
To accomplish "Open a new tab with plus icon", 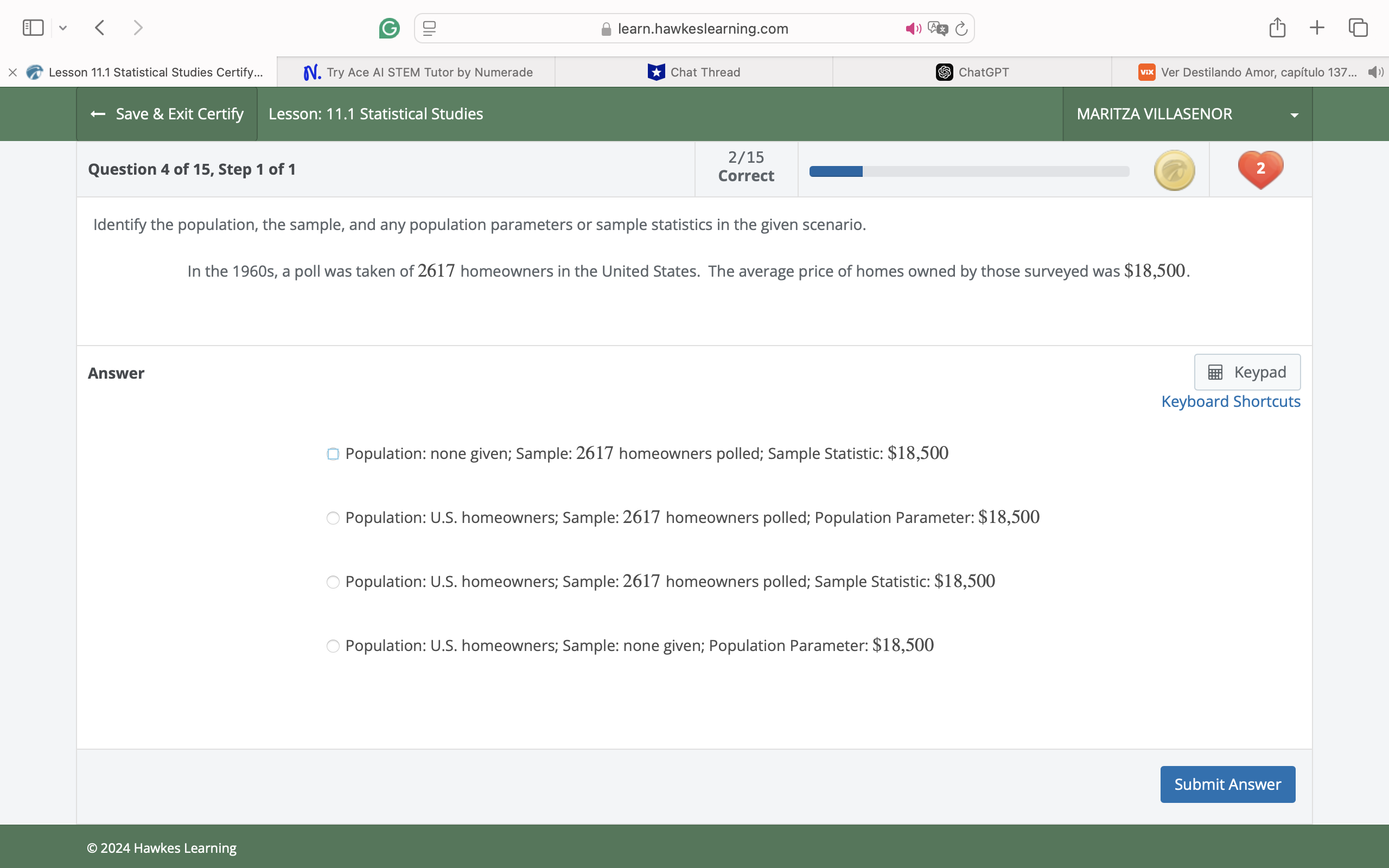I will coord(1317,28).
